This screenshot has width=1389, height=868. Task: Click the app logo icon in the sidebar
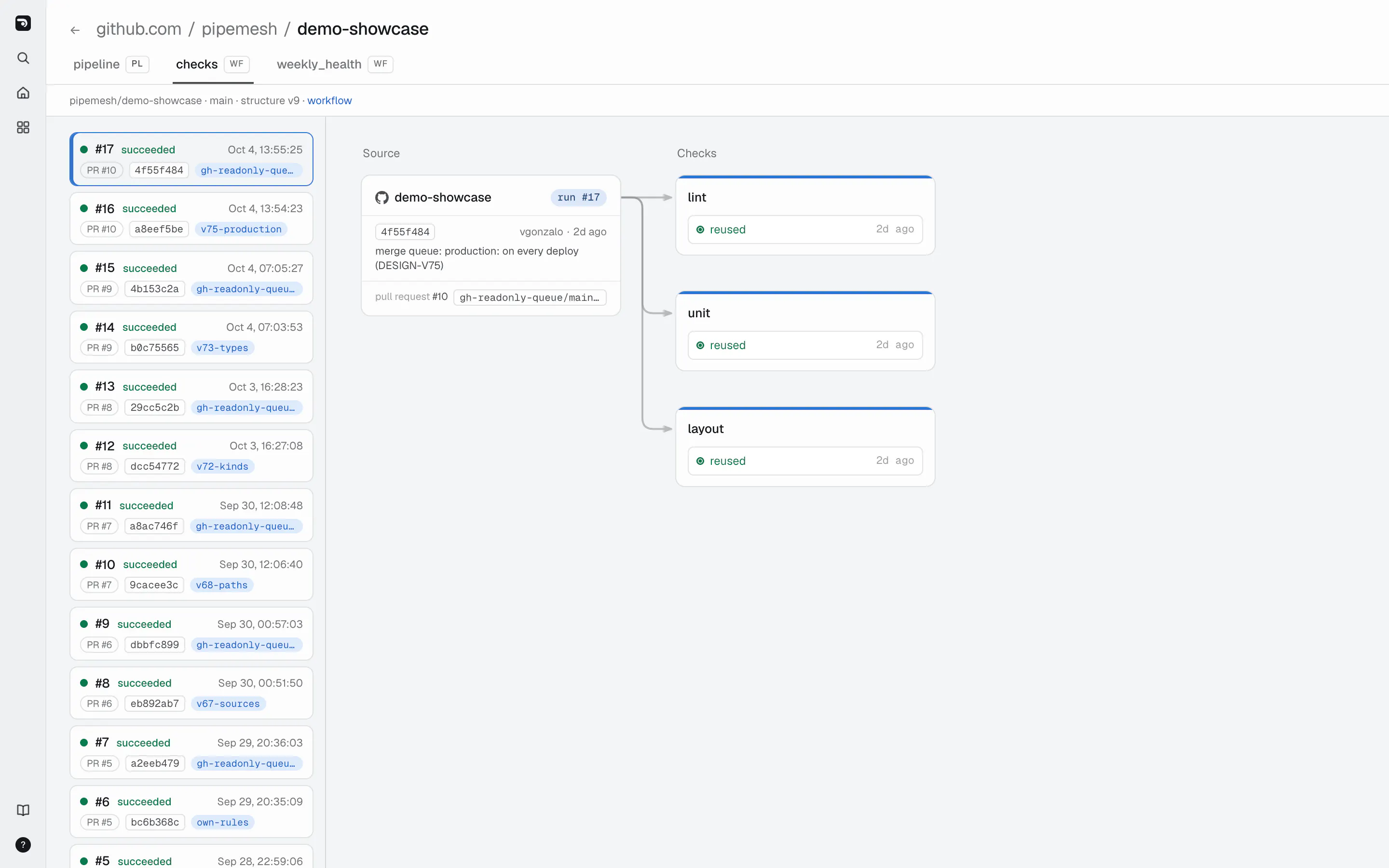coord(23,23)
